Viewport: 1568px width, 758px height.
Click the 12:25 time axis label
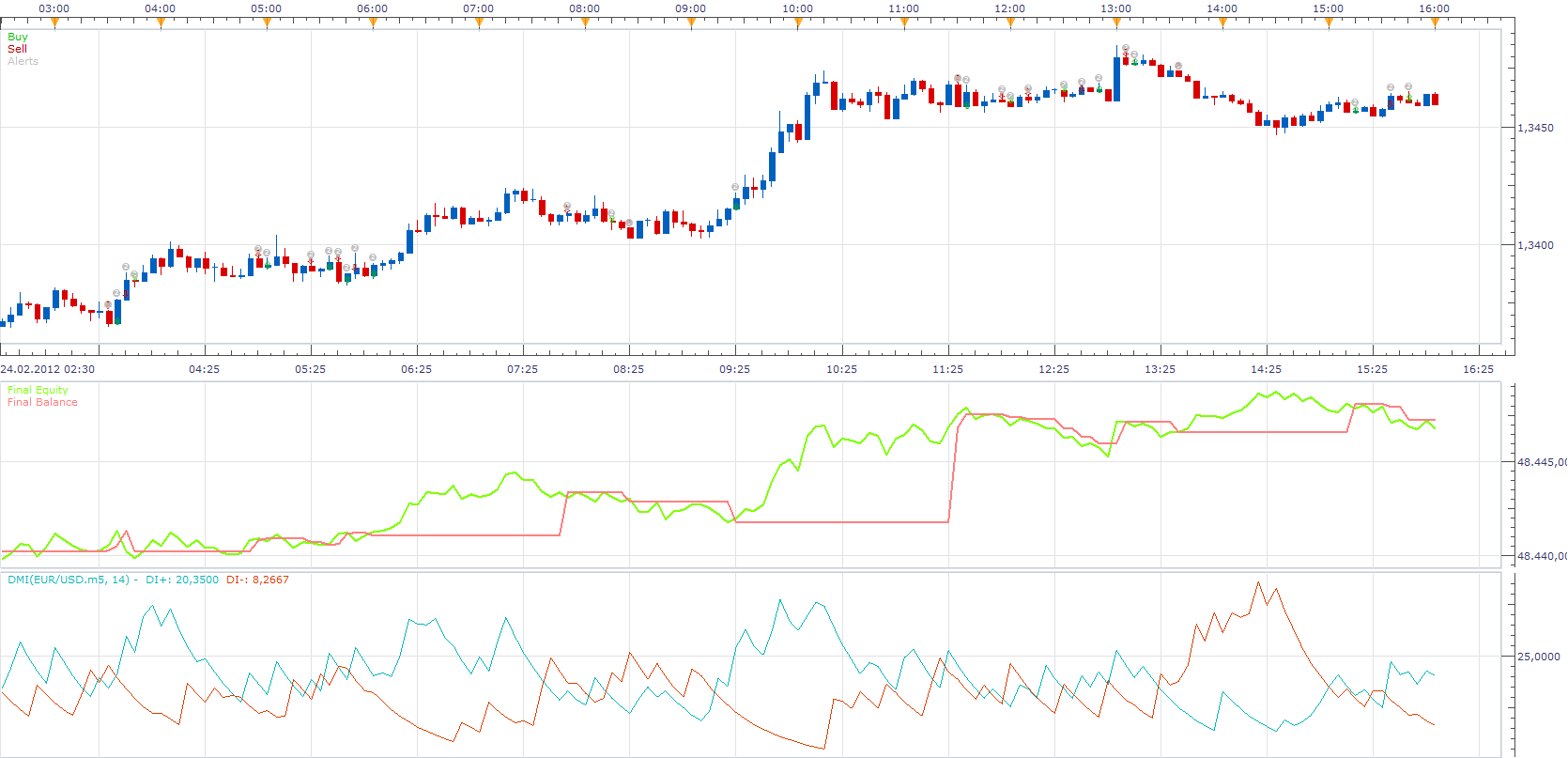[x=1054, y=369]
